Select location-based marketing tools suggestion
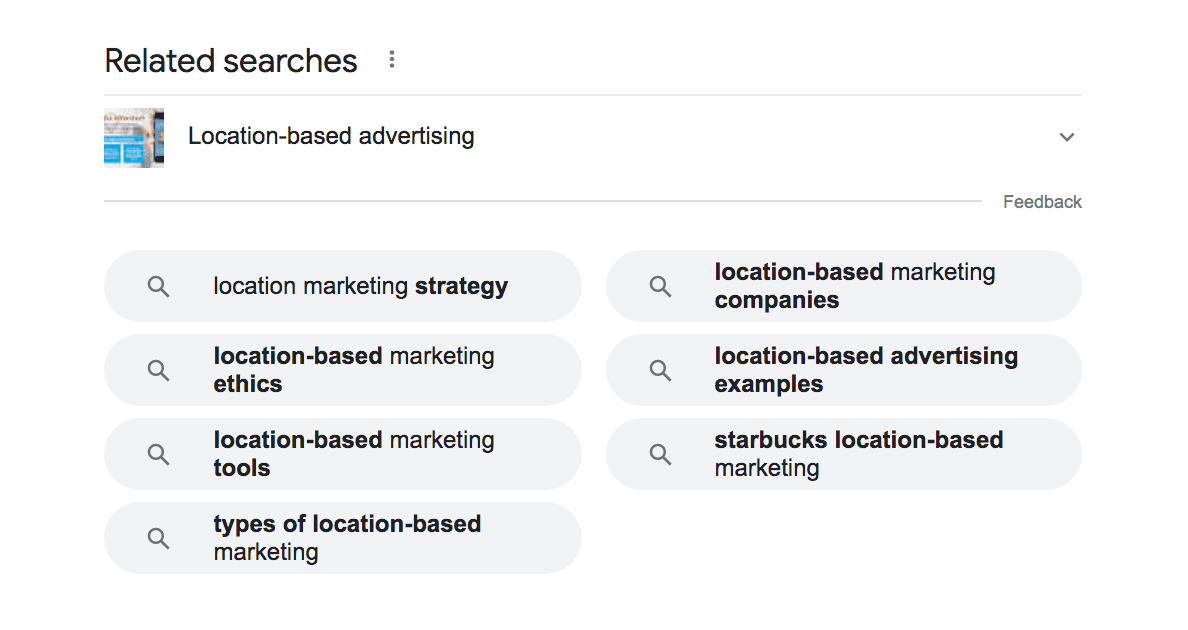The image size is (1188, 630). pyautogui.click(x=342, y=454)
